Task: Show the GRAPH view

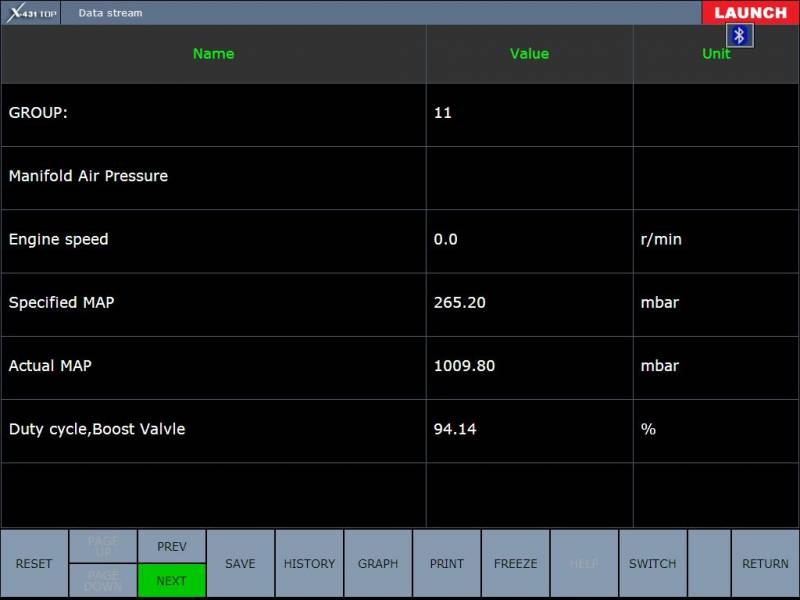Action: pyautogui.click(x=378, y=564)
